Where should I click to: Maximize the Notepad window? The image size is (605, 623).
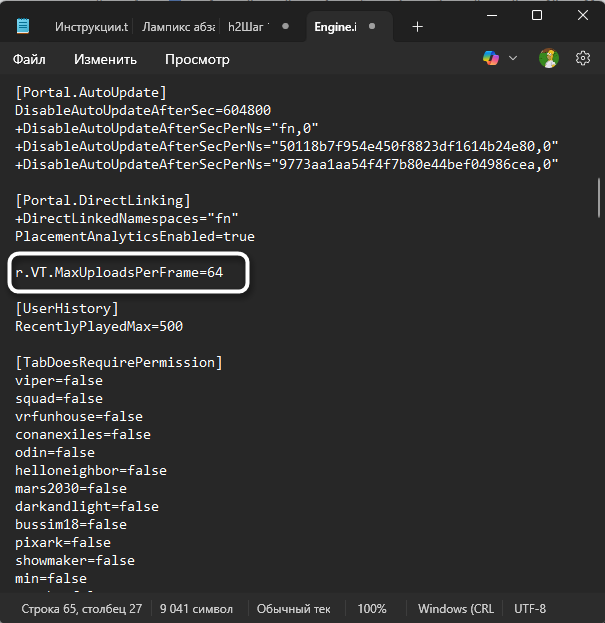[x=537, y=15]
